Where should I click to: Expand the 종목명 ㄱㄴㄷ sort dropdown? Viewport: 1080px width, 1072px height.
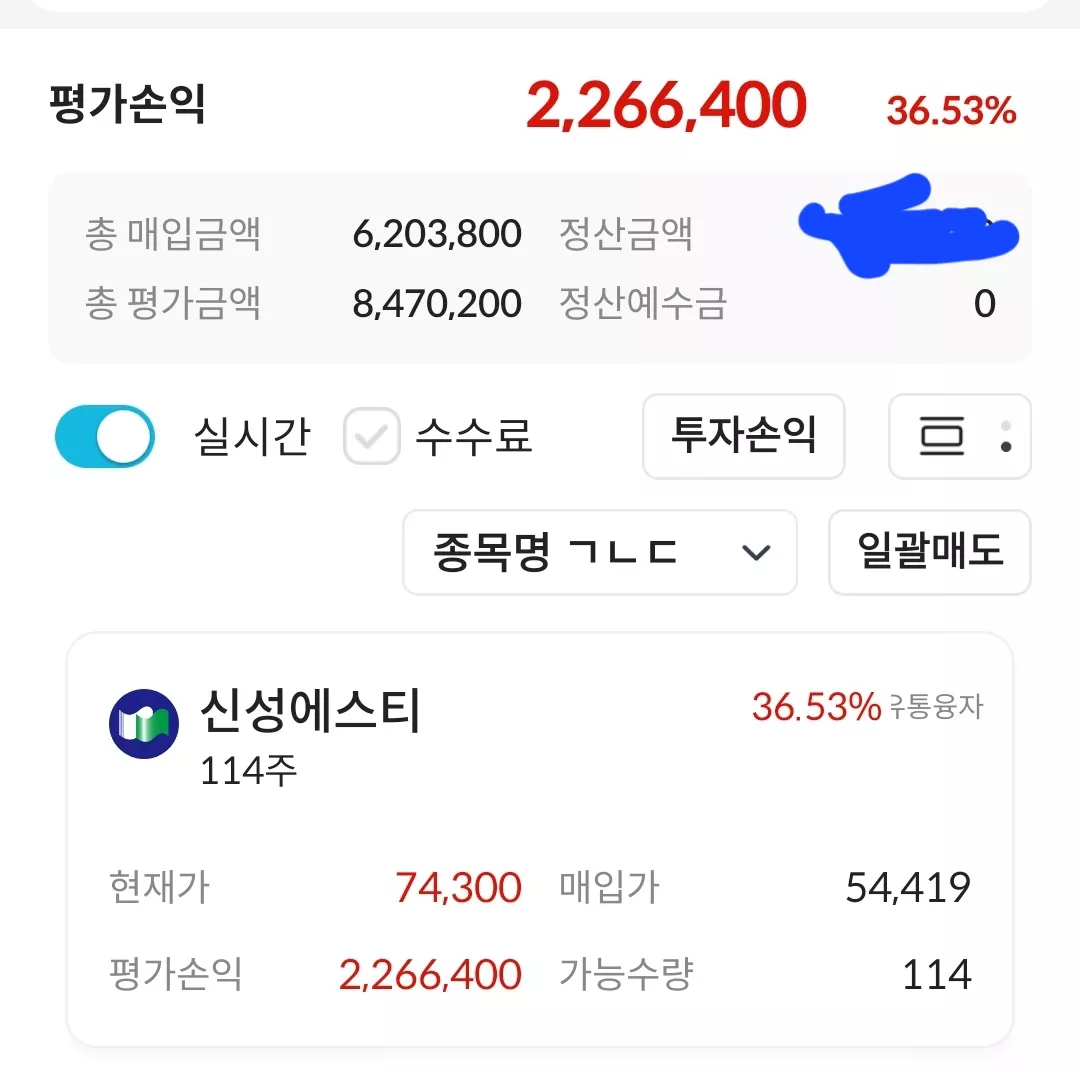pos(599,552)
